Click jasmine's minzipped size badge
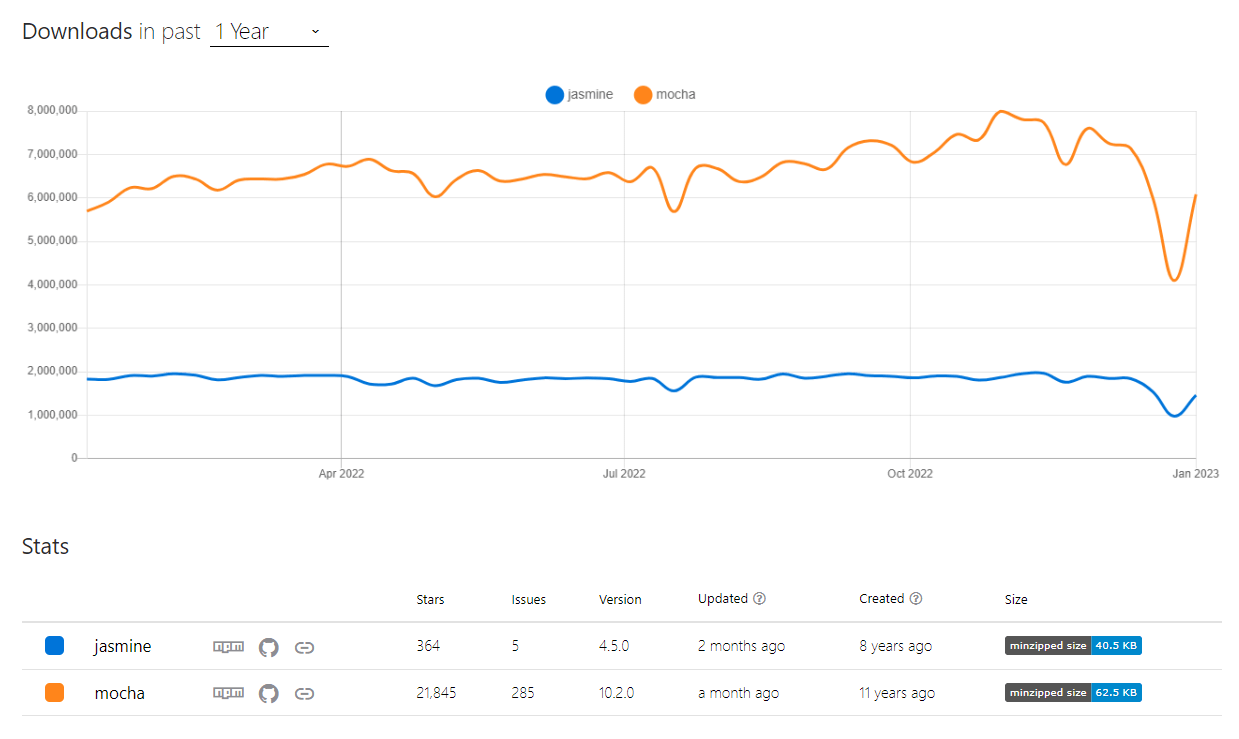The height and width of the screenshot is (739, 1239). (1072, 645)
